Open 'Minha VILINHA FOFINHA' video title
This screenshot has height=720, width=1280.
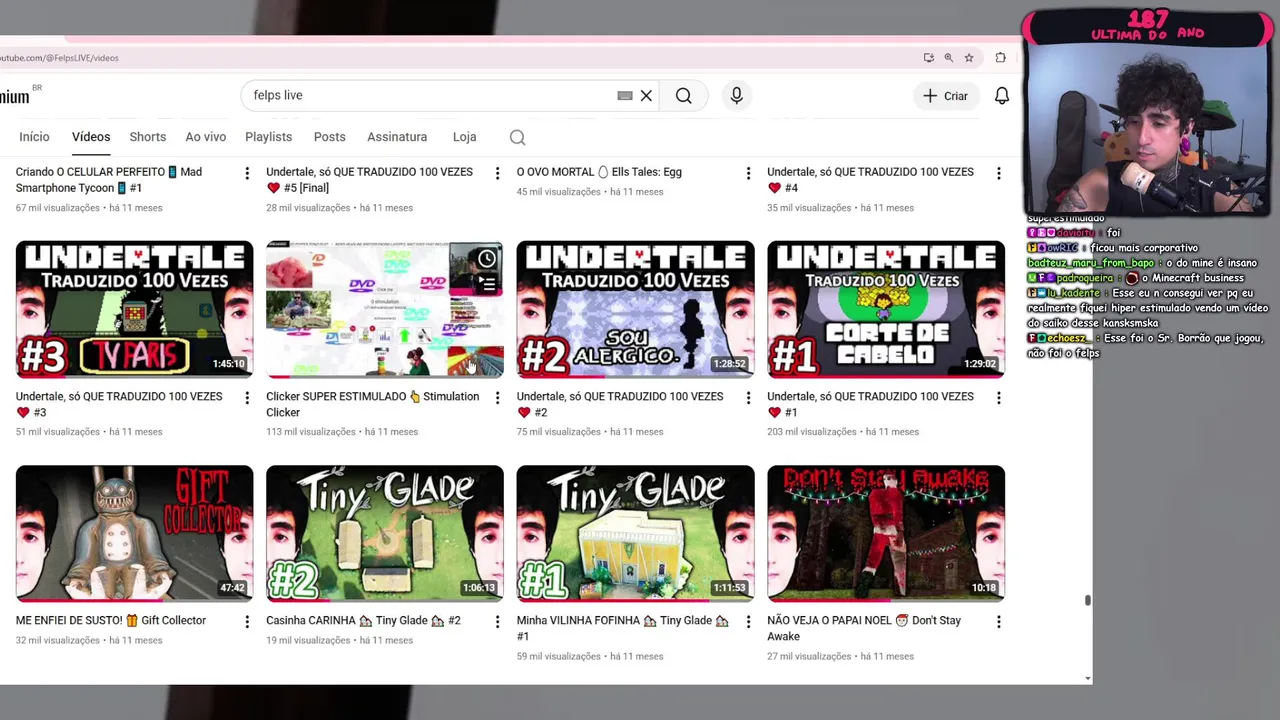622,628
